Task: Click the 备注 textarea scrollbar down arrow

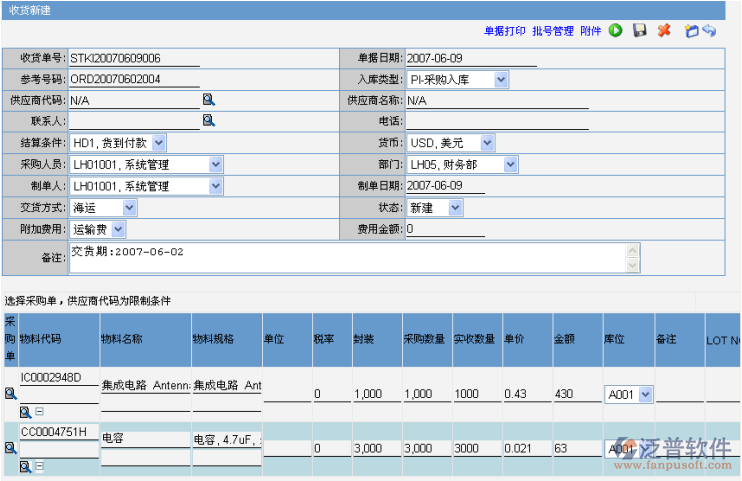Action: (x=631, y=266)
